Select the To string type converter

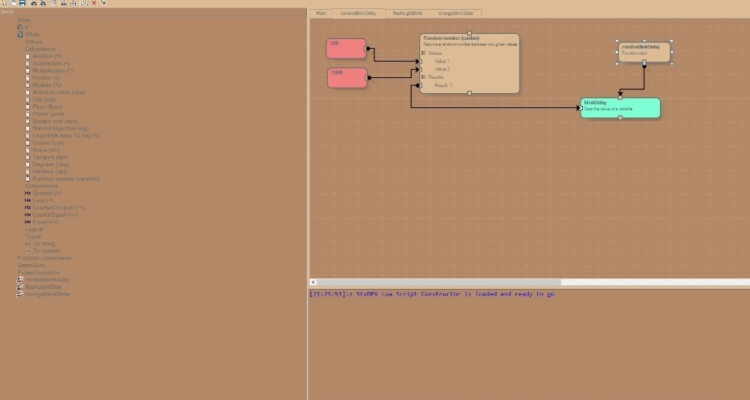coord(44,244)
